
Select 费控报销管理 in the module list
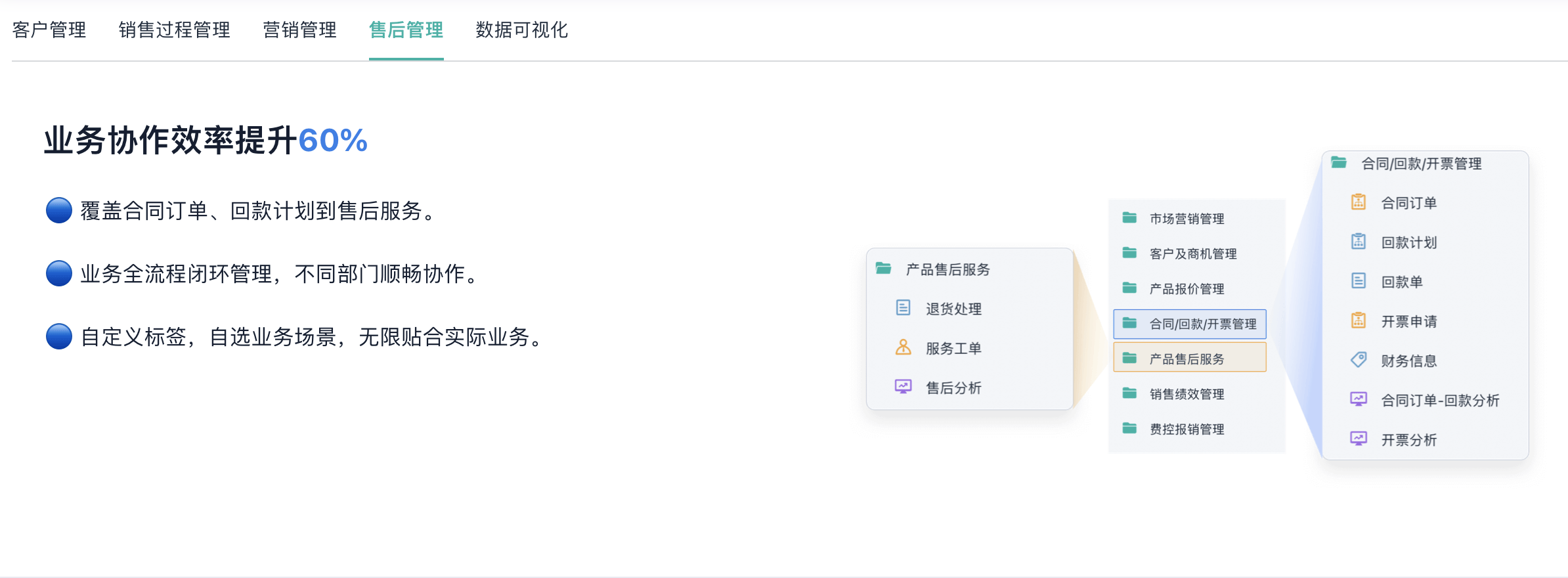pyautogui.click(x=1187, y=429)
